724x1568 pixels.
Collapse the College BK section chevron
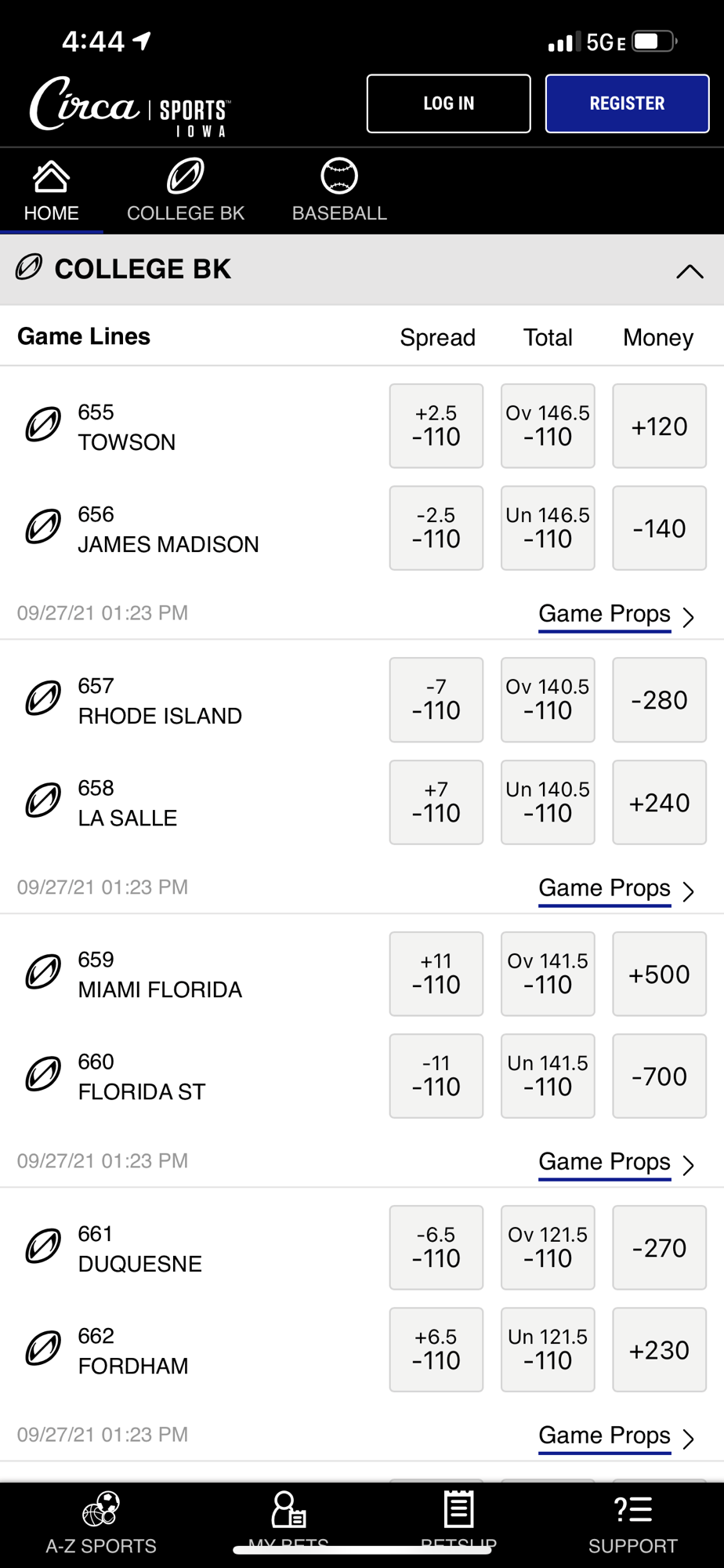point(690,271)
